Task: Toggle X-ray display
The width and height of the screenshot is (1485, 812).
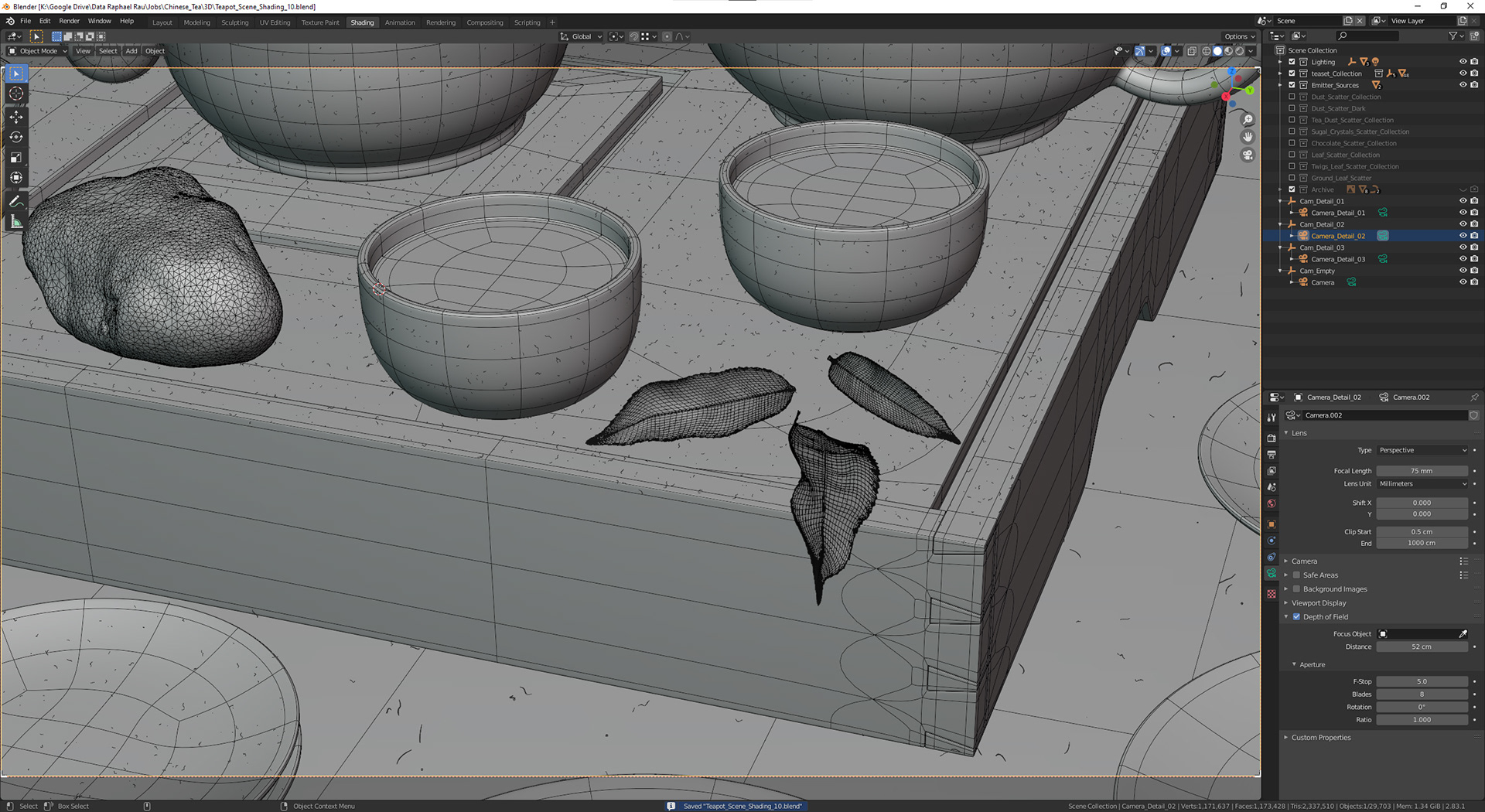Action: 1191,51
